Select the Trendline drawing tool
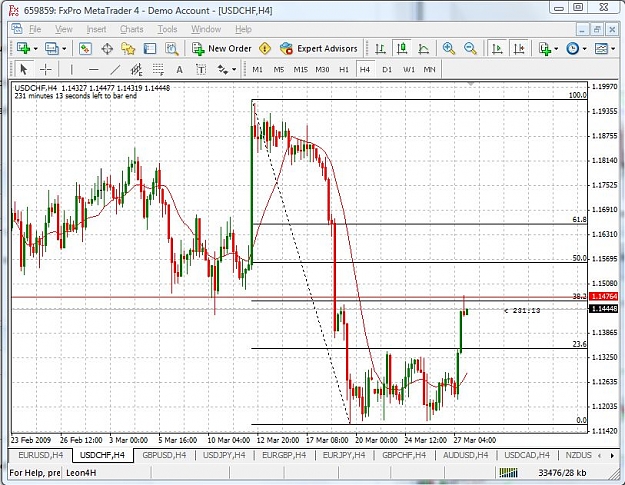Image resolution: width=625 pixels, height=485 pixels. (115, 70)
